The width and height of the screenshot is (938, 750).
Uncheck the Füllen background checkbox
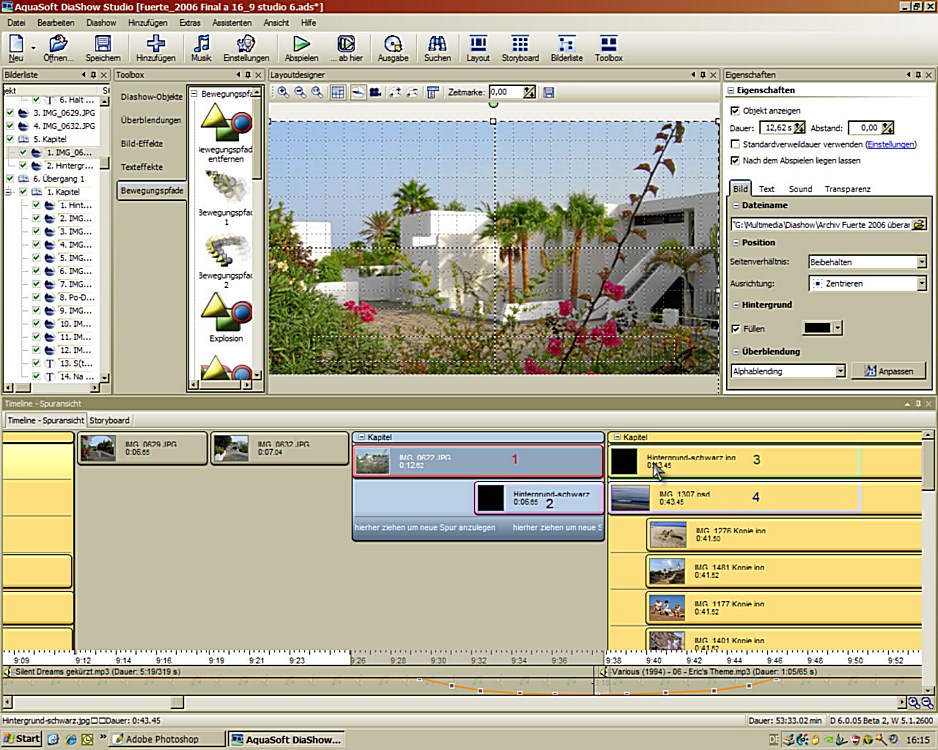click(736, 328)
